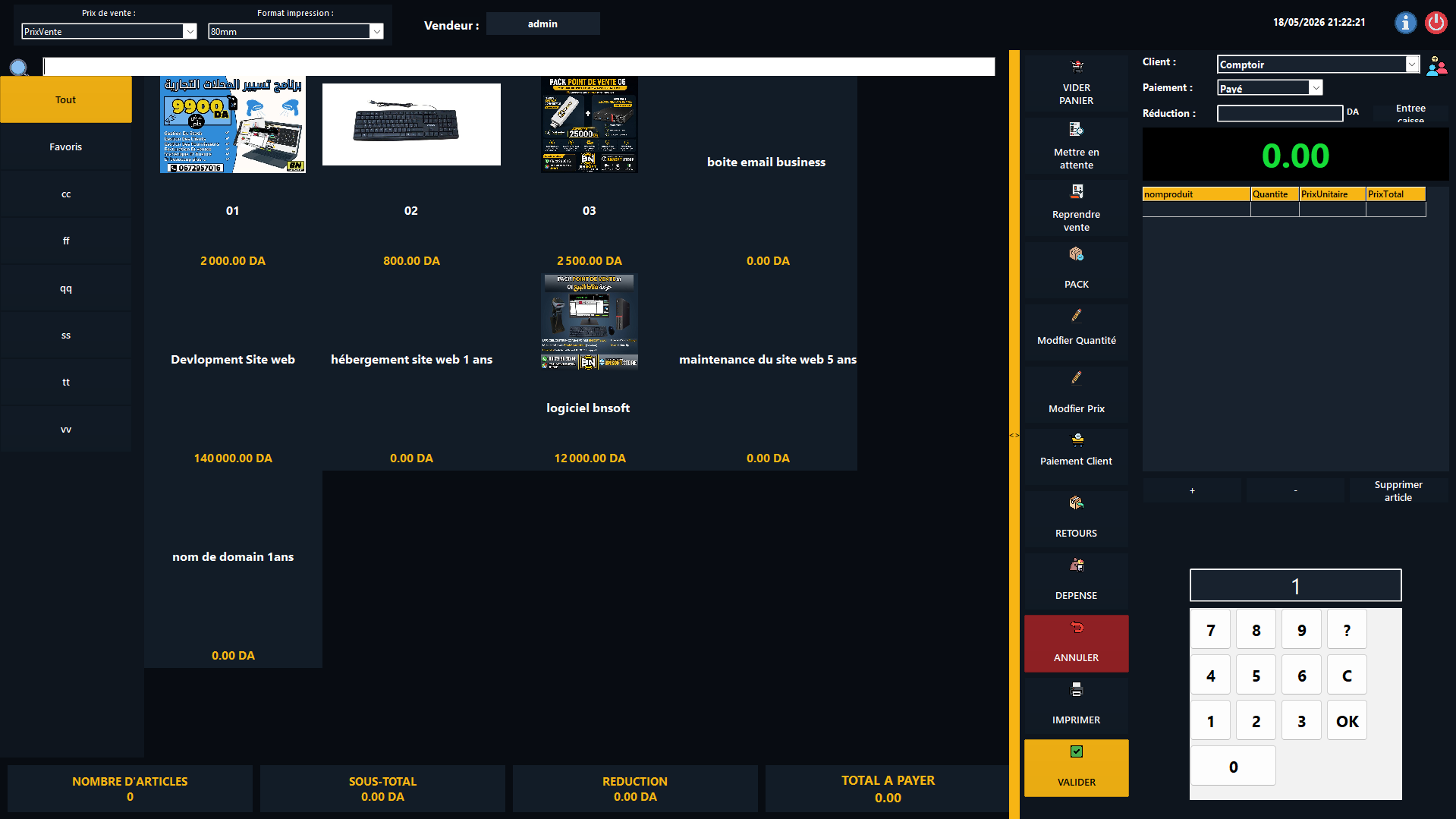The image size is (1456, 819).
Task: Click keypad digit 3
Action: 1301,720
